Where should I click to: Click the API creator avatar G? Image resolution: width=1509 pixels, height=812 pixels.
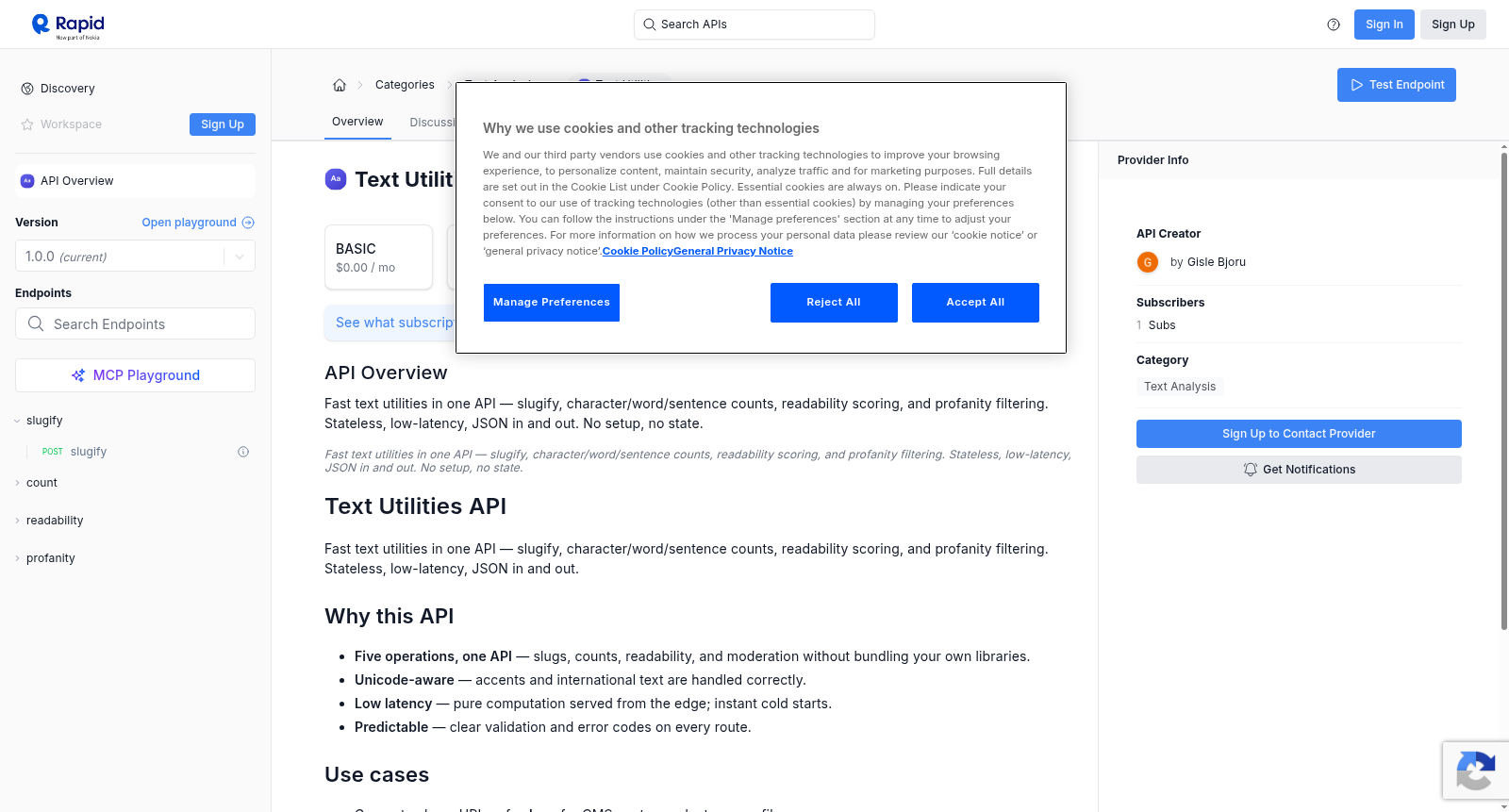[x=1148, y=262]
